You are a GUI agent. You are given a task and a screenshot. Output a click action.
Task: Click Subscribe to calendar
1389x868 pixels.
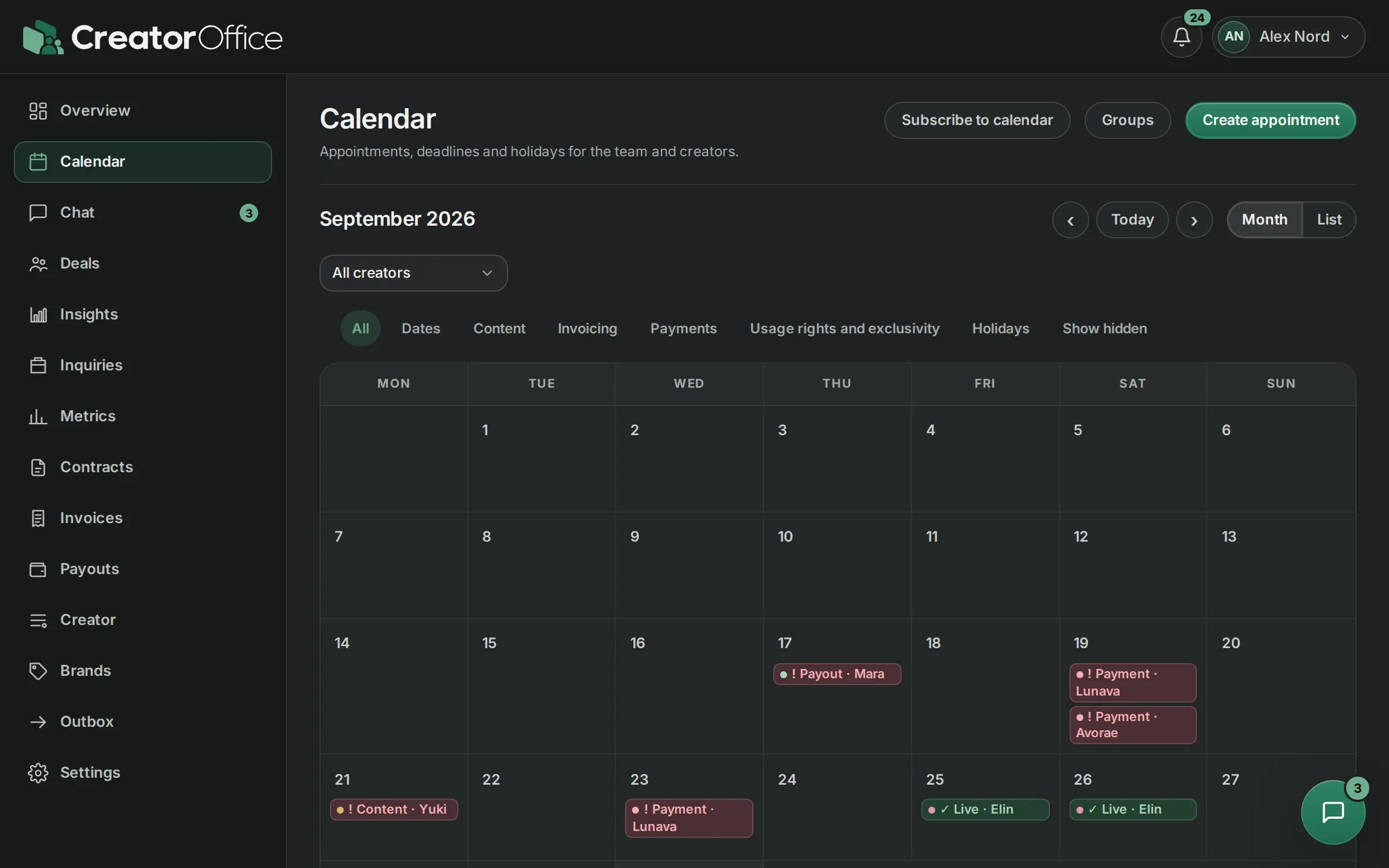pos(977,120)
